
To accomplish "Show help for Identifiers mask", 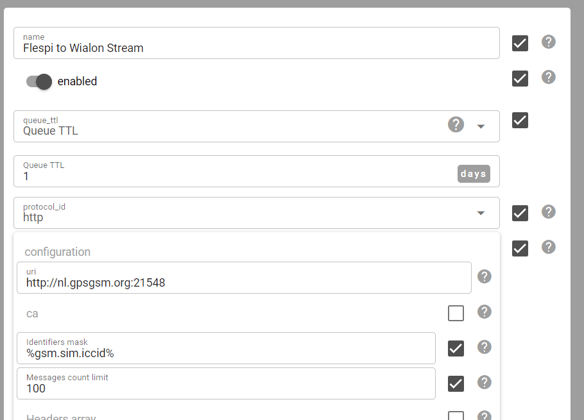I will click(x=484, y=347).
